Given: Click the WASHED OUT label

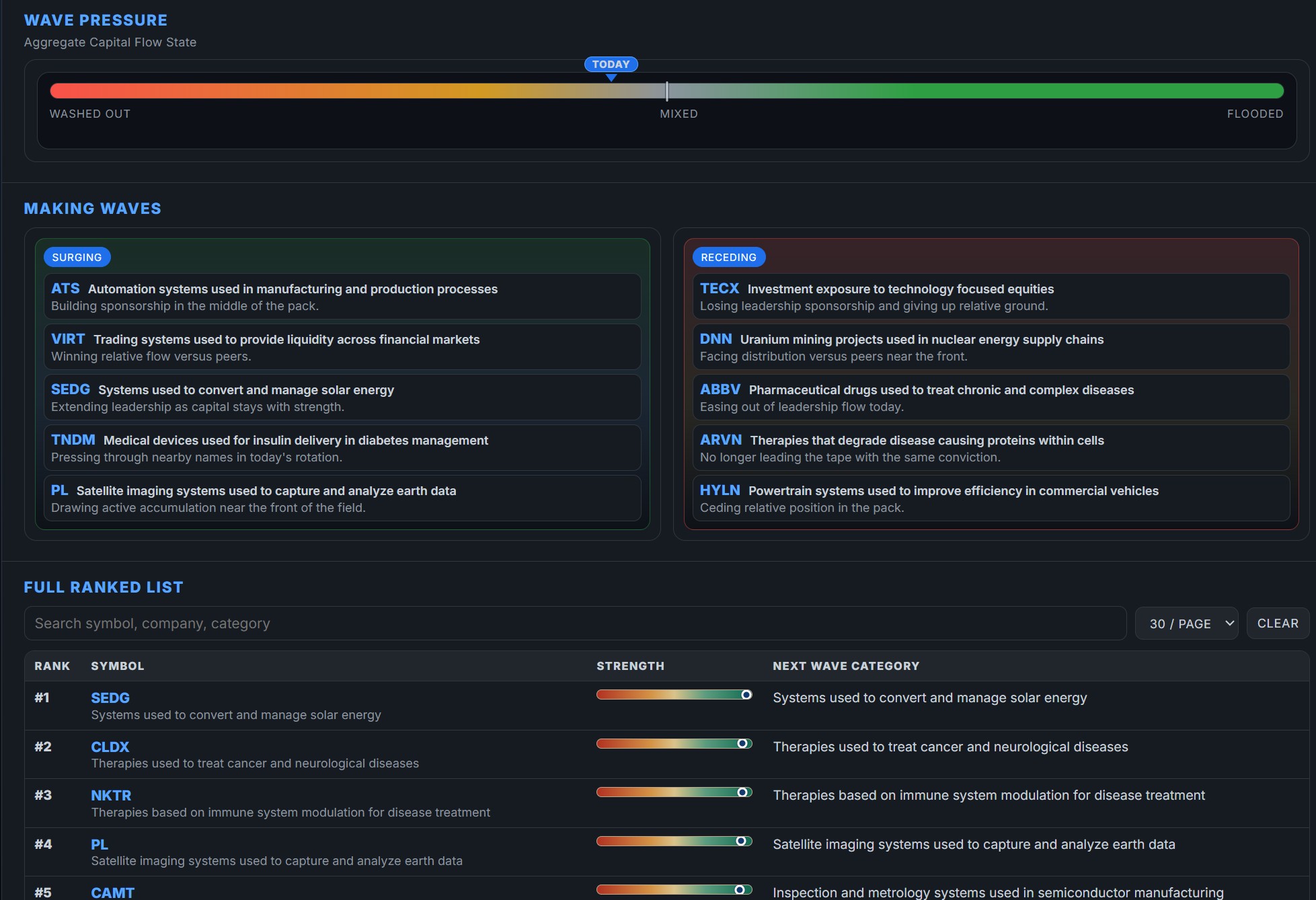Looking at the screenshot, I should coord(90,114).
